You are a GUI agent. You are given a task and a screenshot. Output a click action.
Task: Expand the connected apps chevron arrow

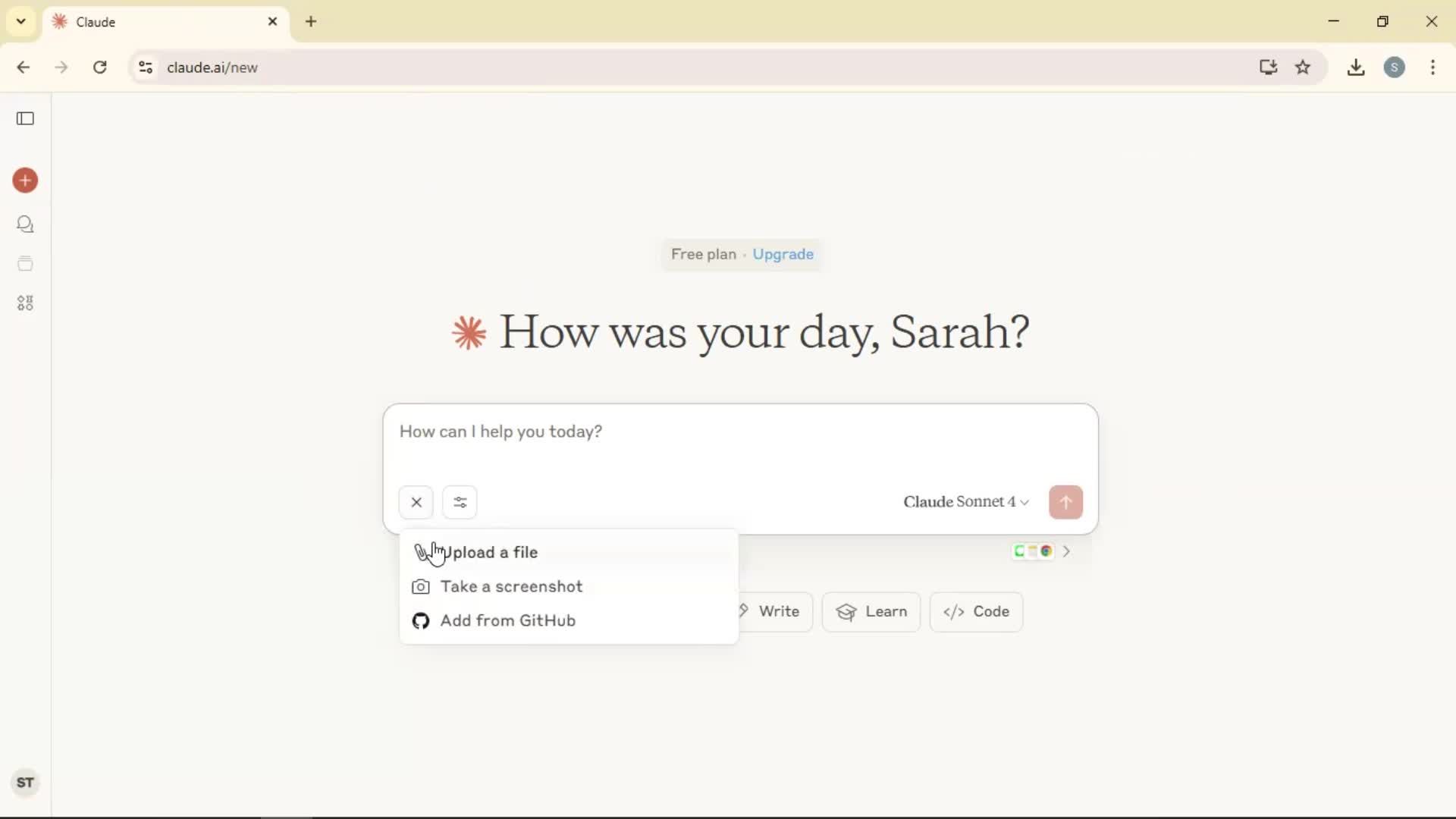(1066, 551)
